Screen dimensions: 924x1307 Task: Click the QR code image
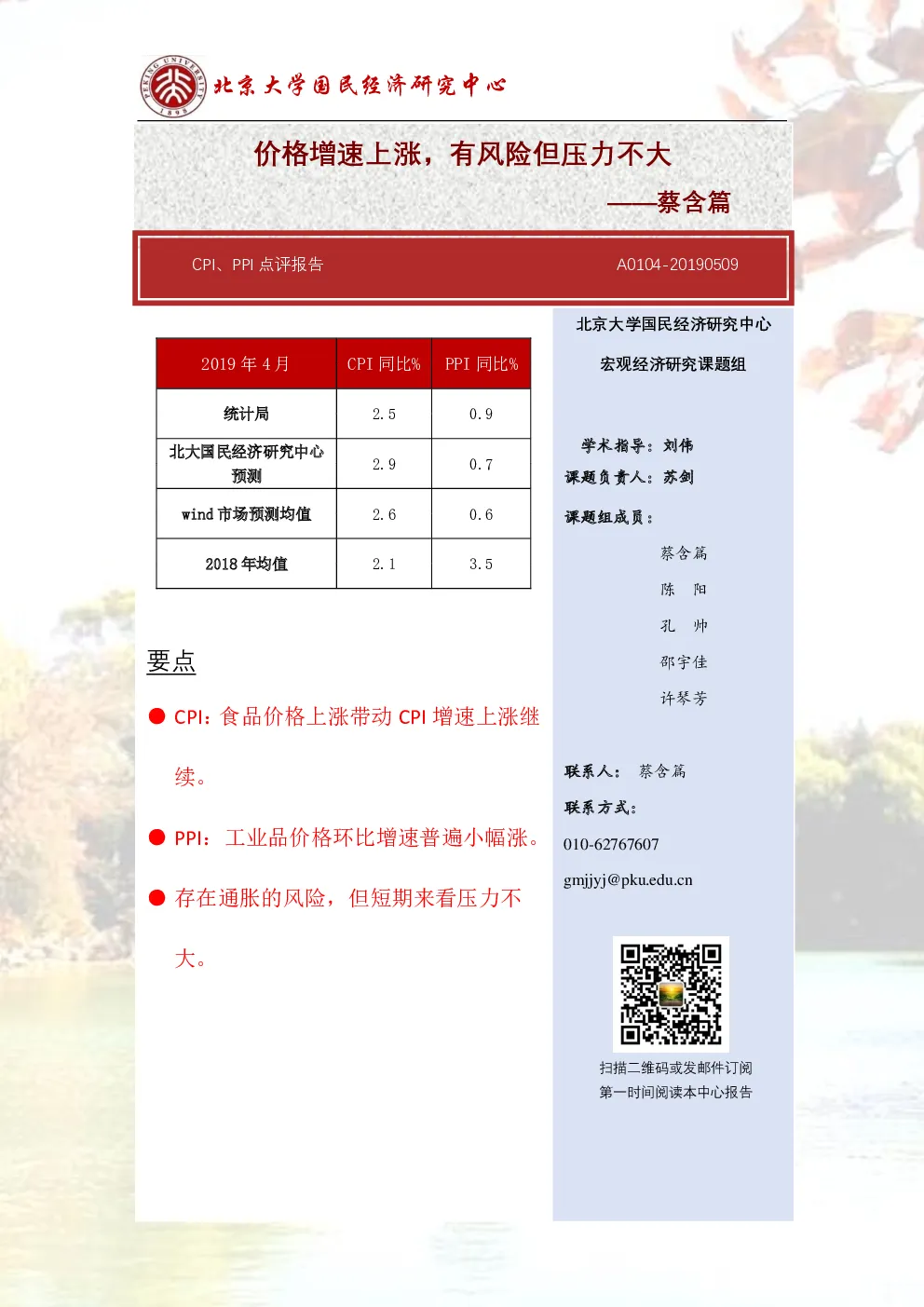[671, 994]
